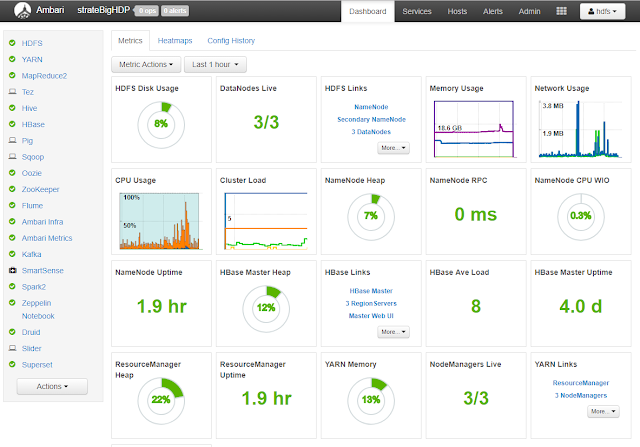640x447 pixels.
Task: Click the HBase Master Uptime 4.0 d value
Action: (580, 306)
